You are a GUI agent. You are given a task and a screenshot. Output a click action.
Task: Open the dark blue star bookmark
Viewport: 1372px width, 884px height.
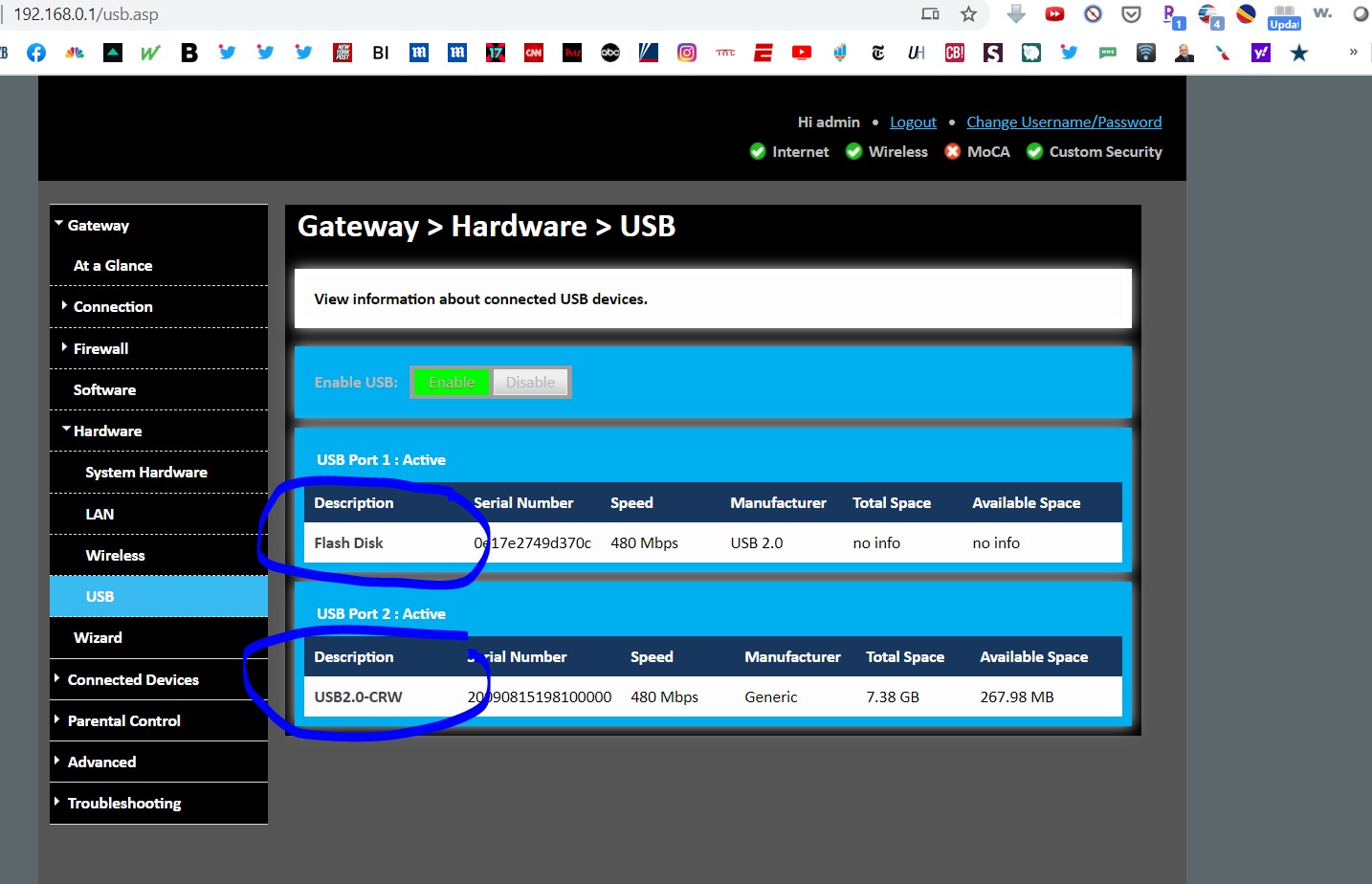[x=1299, y=53]
